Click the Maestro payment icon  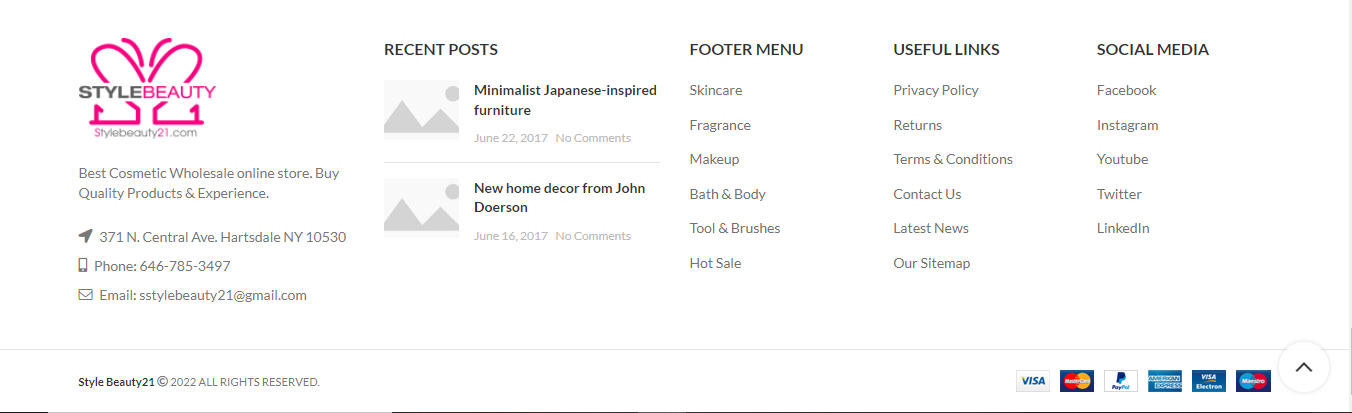point(1253,381)
